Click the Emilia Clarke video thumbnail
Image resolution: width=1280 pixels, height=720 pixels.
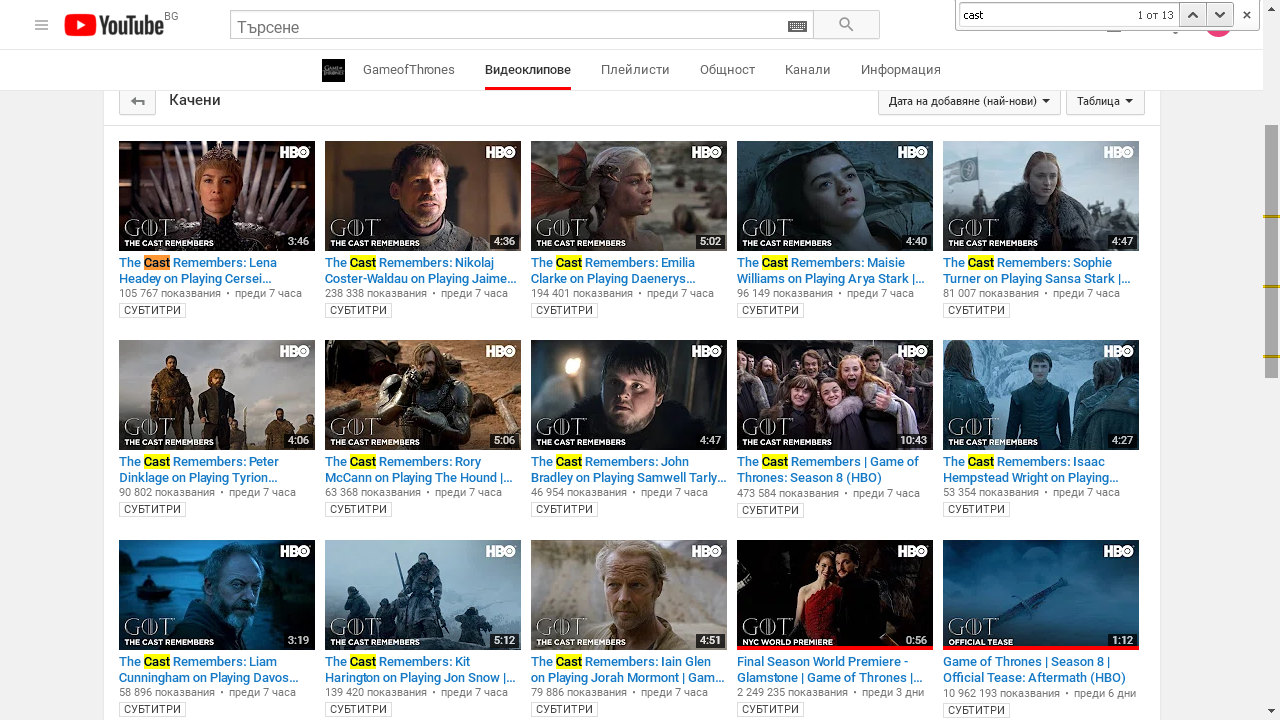click(x=628, y=196)
